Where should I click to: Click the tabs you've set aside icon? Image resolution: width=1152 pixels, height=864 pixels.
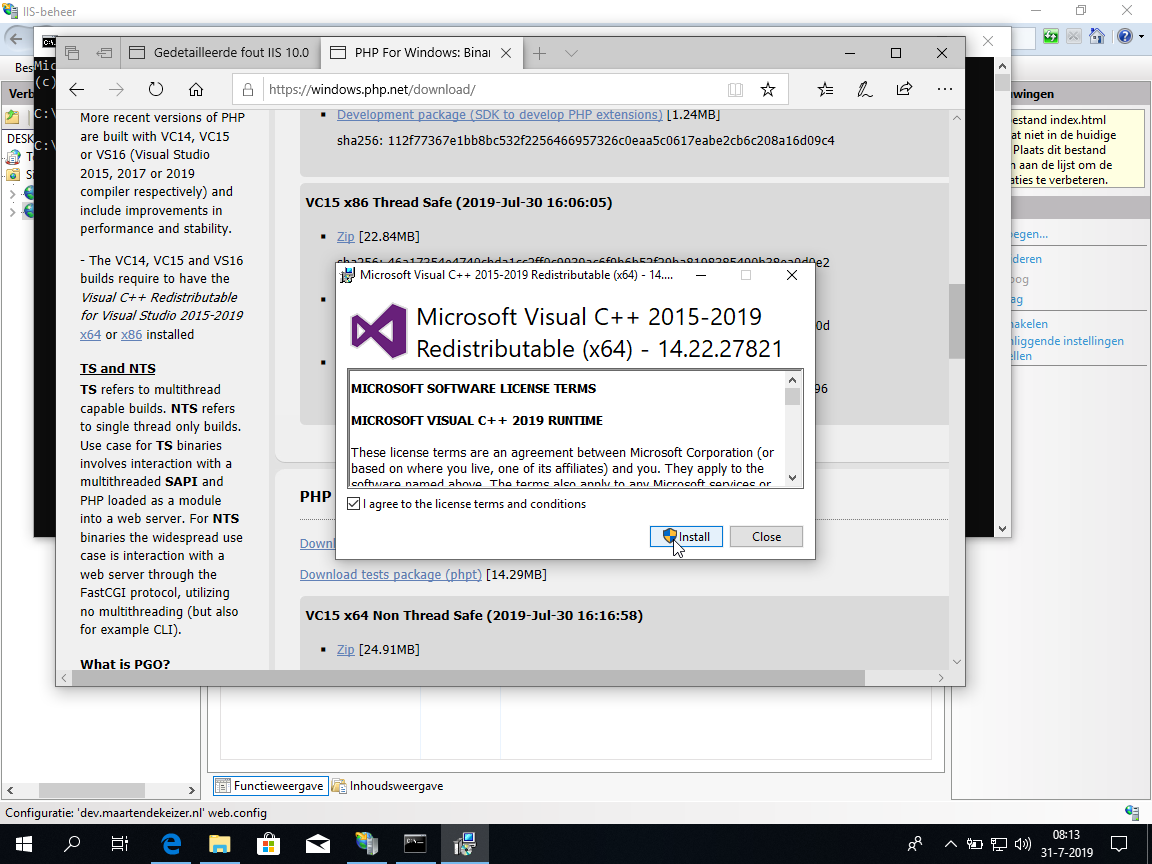[72, 53]
